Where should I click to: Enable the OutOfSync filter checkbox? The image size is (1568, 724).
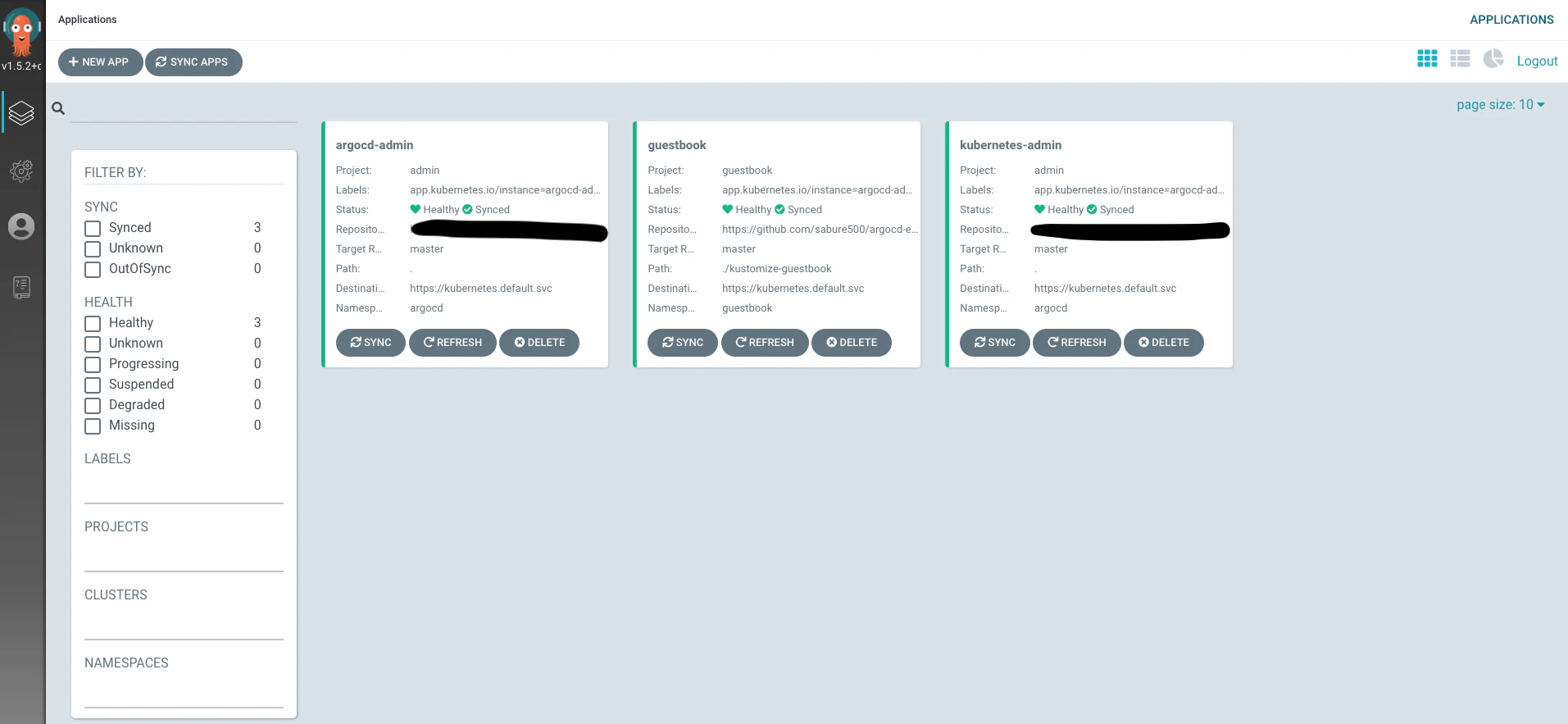pos(93,270)
